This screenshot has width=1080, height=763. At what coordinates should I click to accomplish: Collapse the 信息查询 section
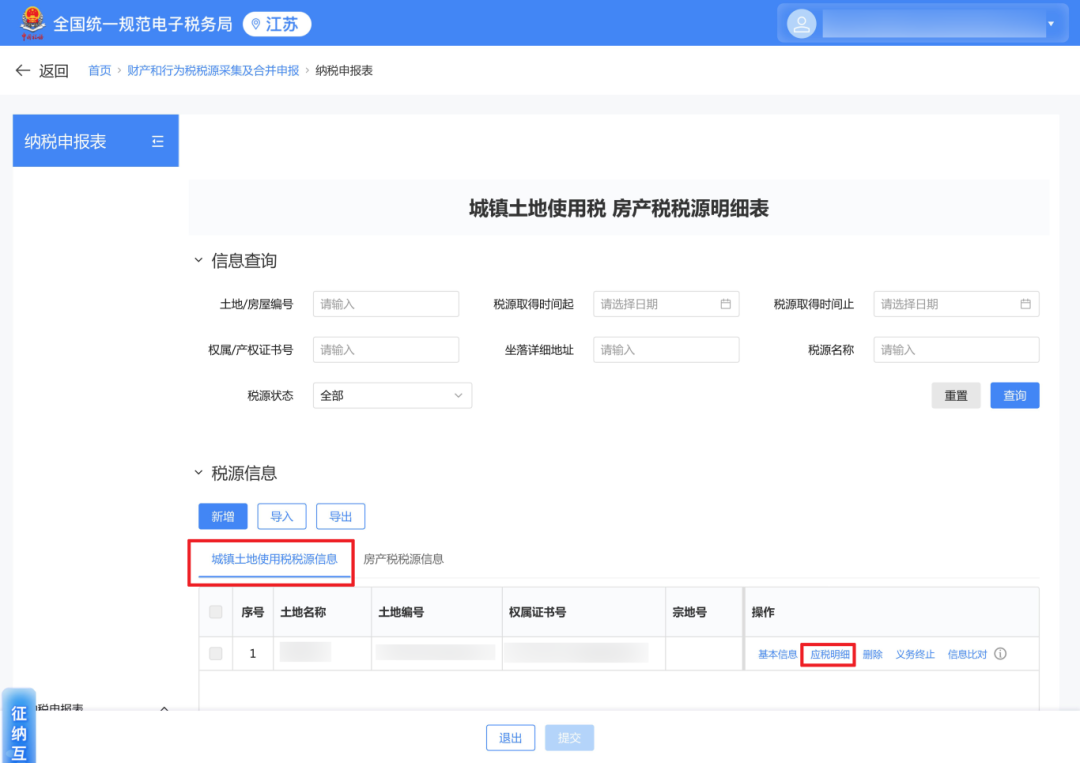point(198,260)
